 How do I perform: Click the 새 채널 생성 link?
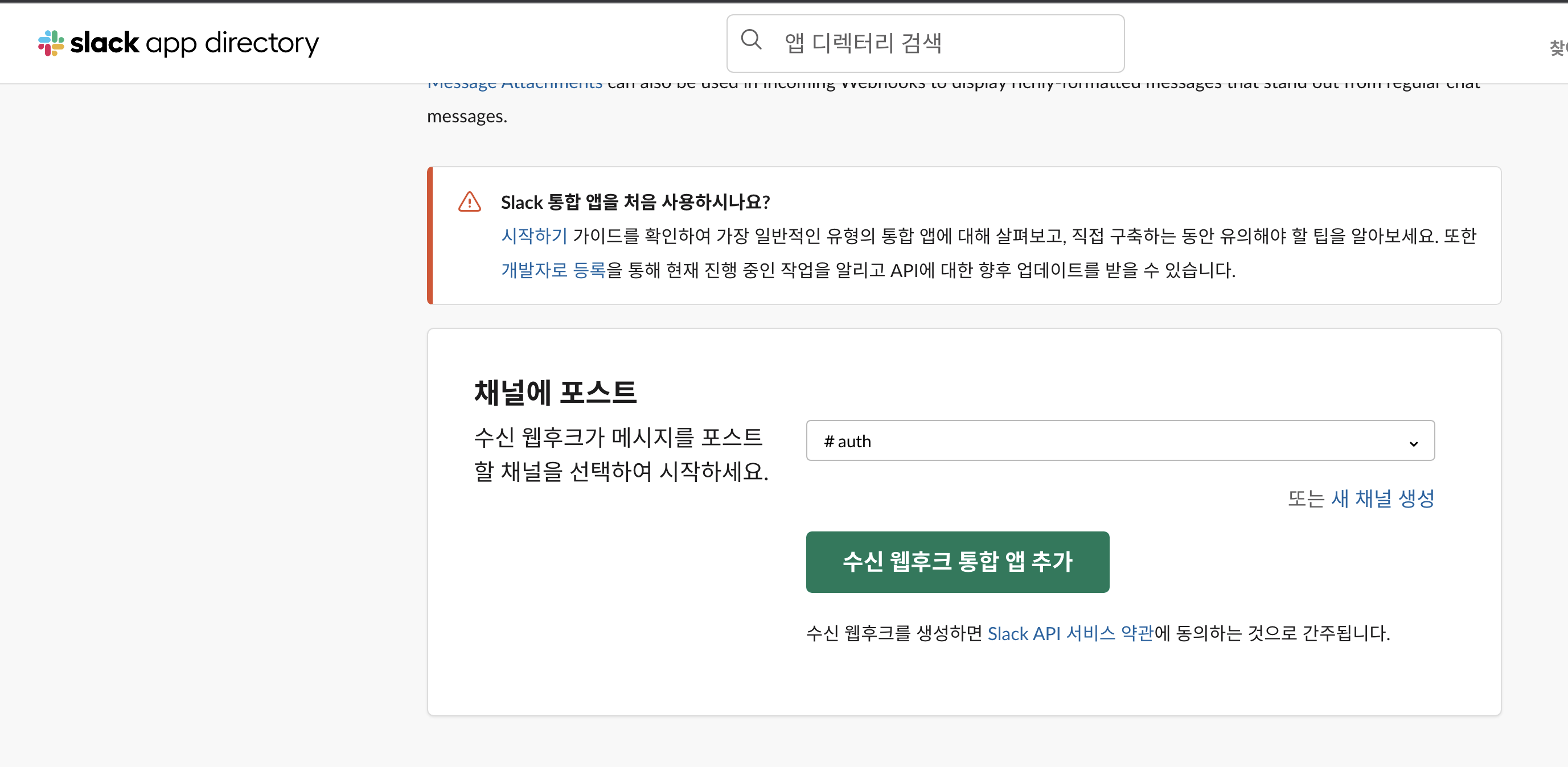1382,499
